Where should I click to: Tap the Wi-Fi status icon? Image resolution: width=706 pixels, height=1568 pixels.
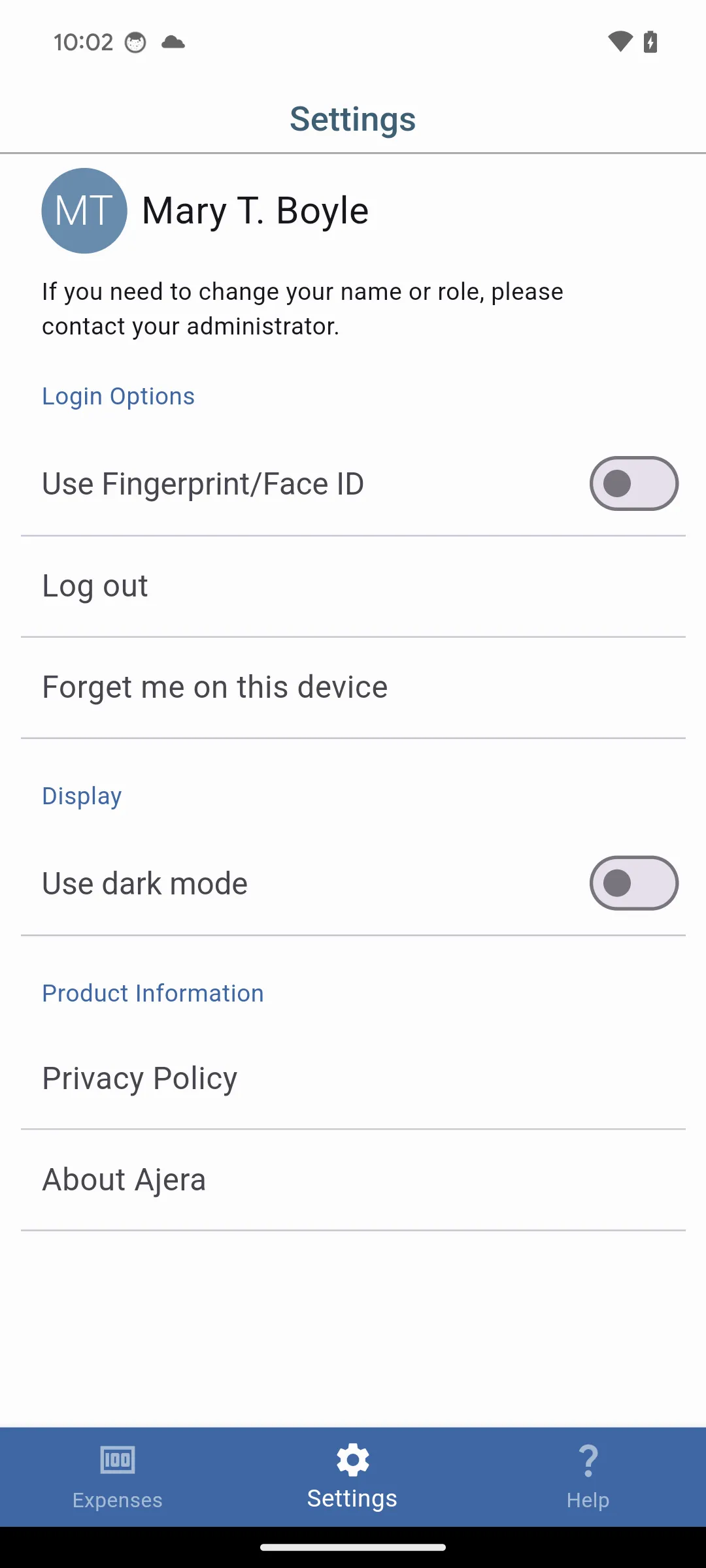(620, 42)
